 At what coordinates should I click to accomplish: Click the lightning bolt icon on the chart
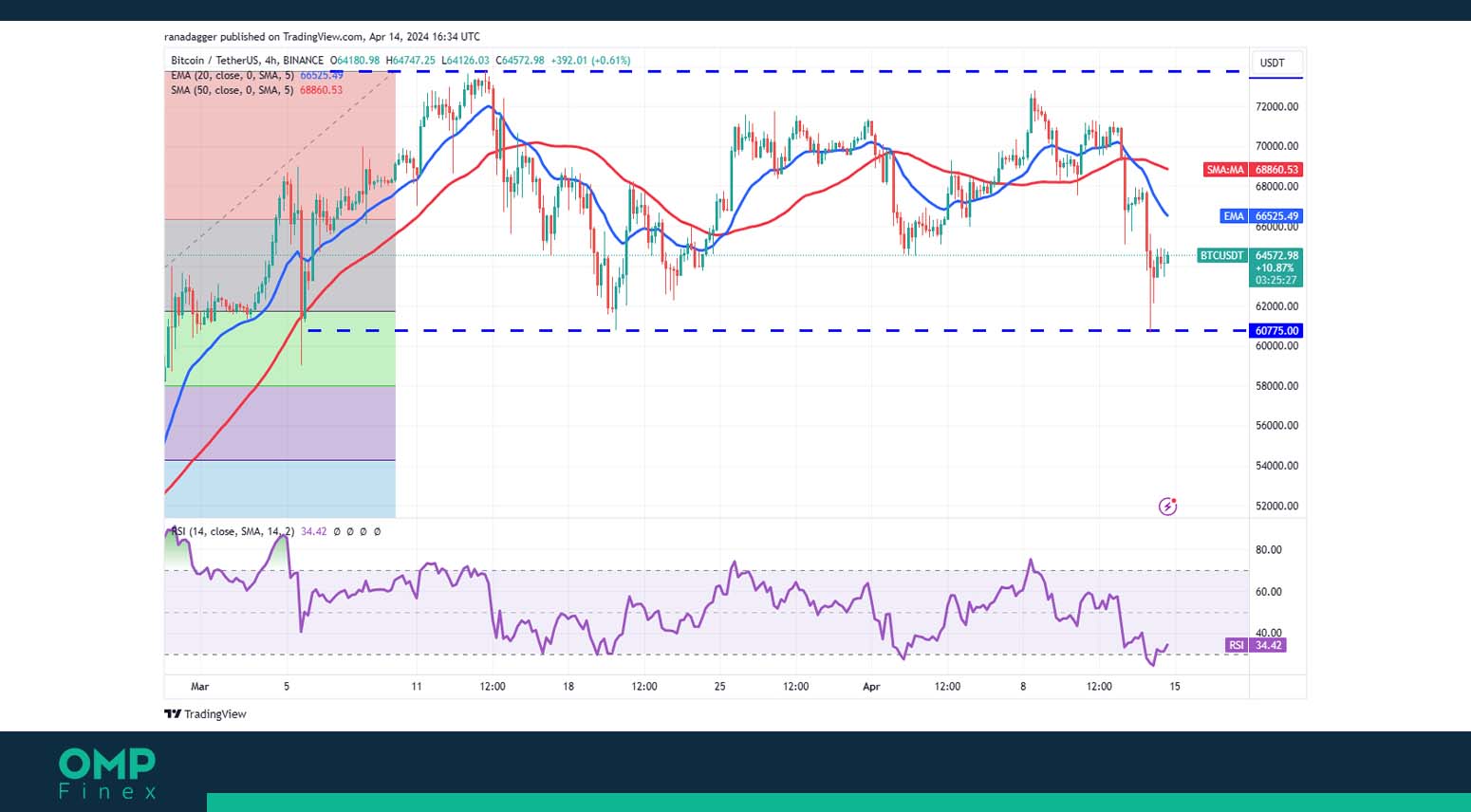[x=1167, y=507]
